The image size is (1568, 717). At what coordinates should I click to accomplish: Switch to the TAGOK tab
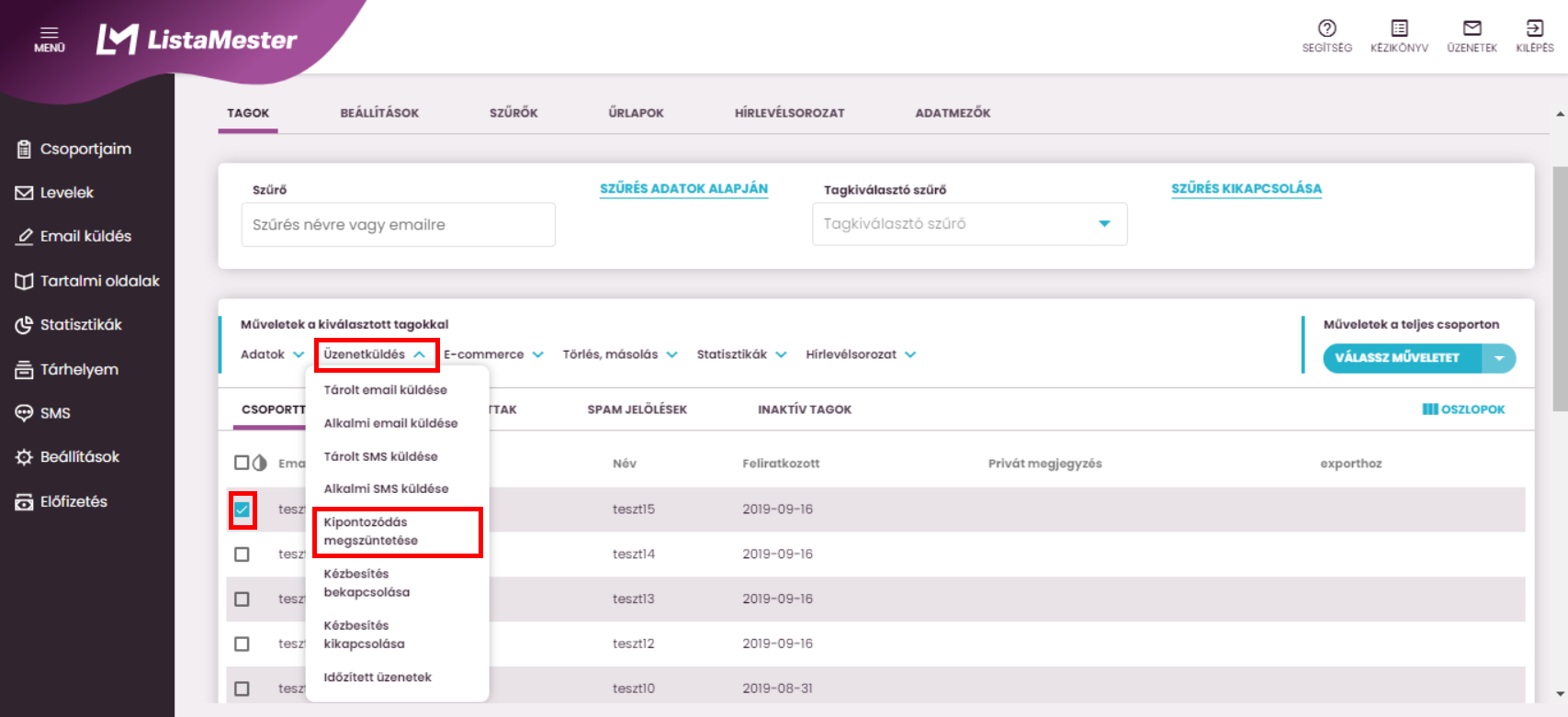248,113
